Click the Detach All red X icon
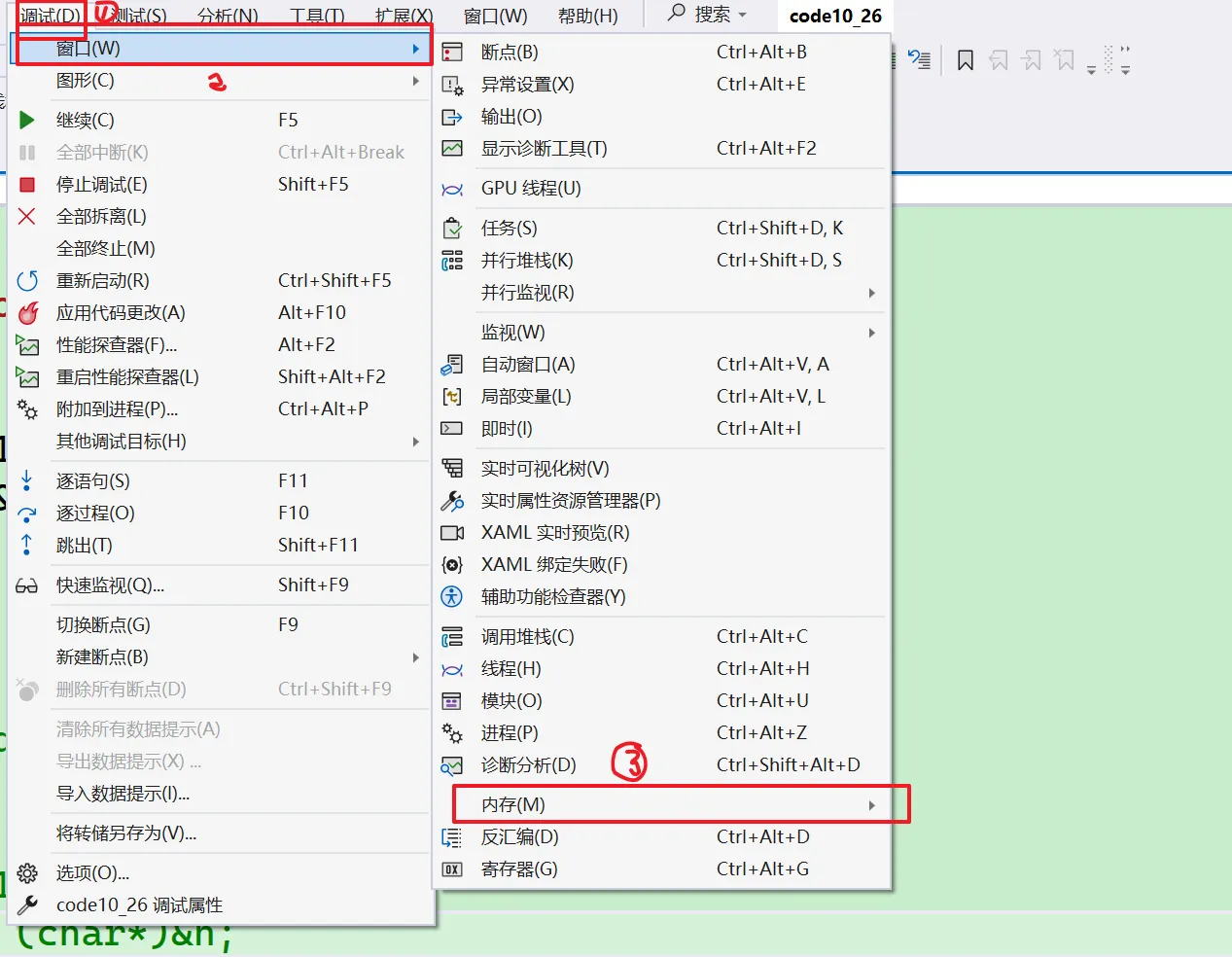The image size is (1232, 957). (x=27, y=216)
